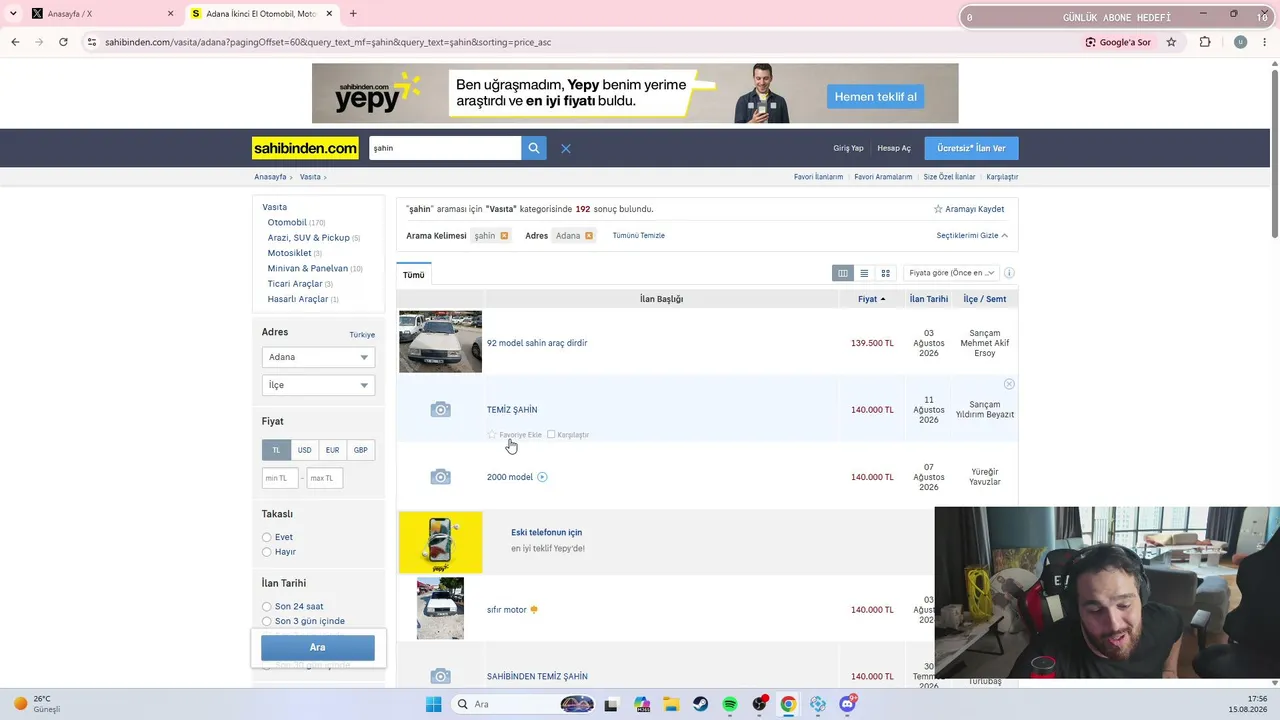1280x720 pixels.
Task: Bookmark this page with the star icon
Action: coord(1171,42)
